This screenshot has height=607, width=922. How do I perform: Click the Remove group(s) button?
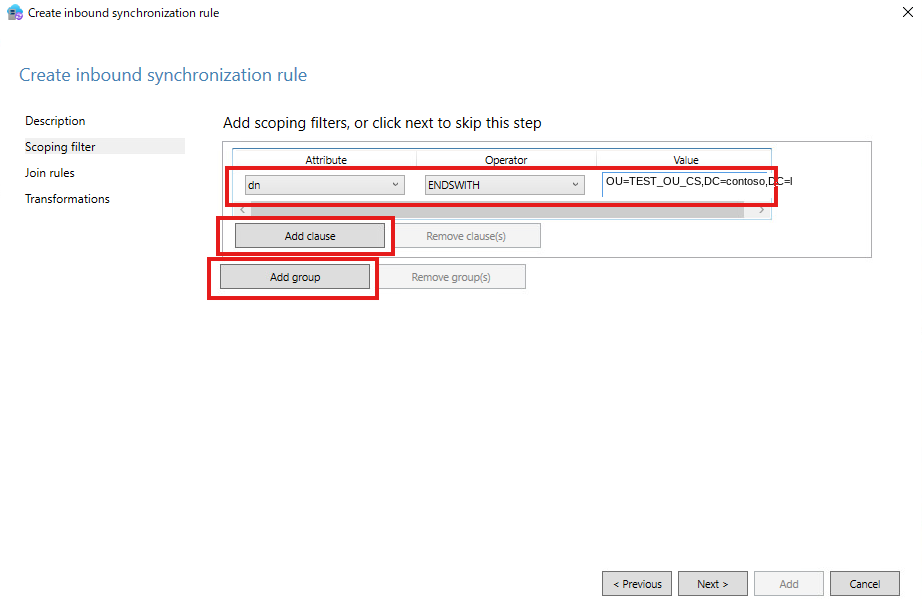[451, 277]
